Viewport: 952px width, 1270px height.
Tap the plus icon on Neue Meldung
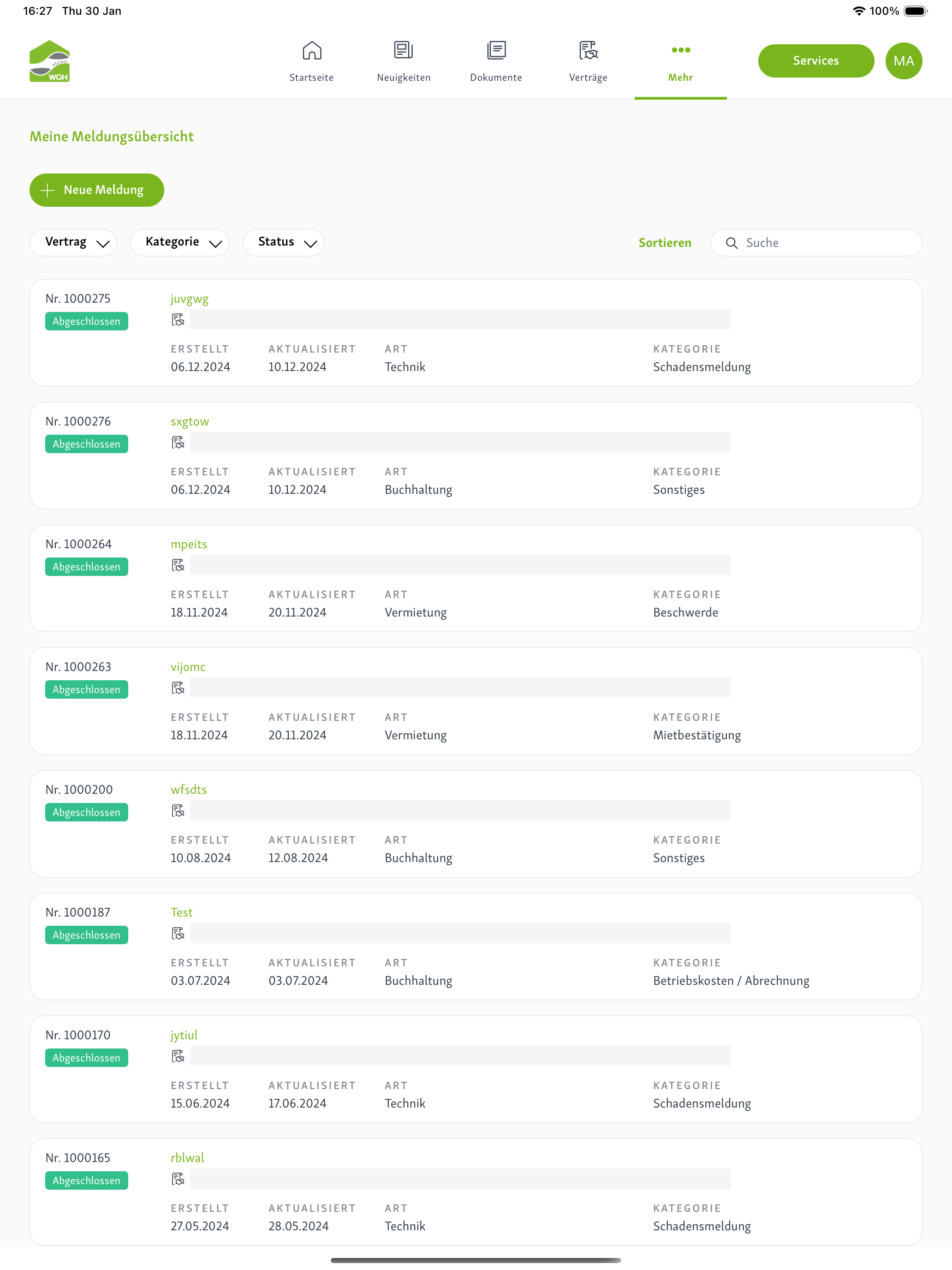[x=48, y=190]
